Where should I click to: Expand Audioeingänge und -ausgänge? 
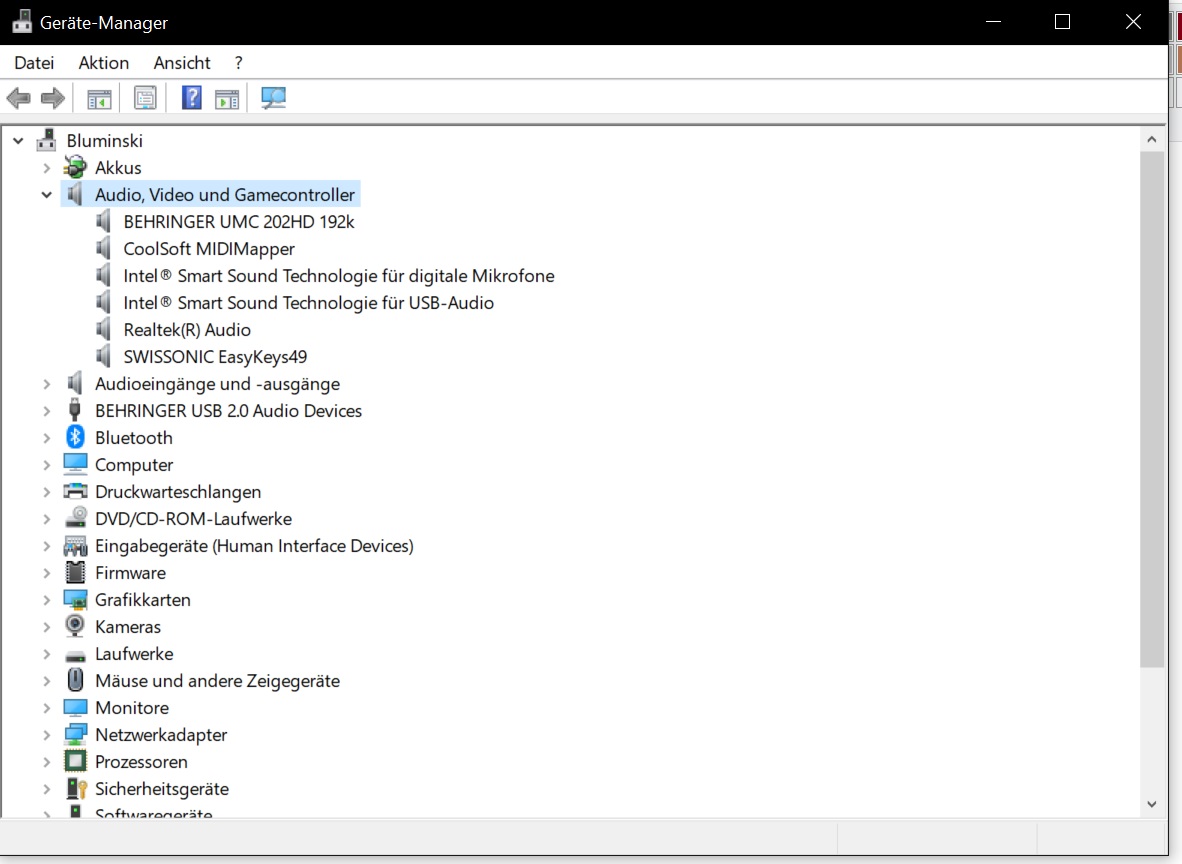[x=47, y=384]
